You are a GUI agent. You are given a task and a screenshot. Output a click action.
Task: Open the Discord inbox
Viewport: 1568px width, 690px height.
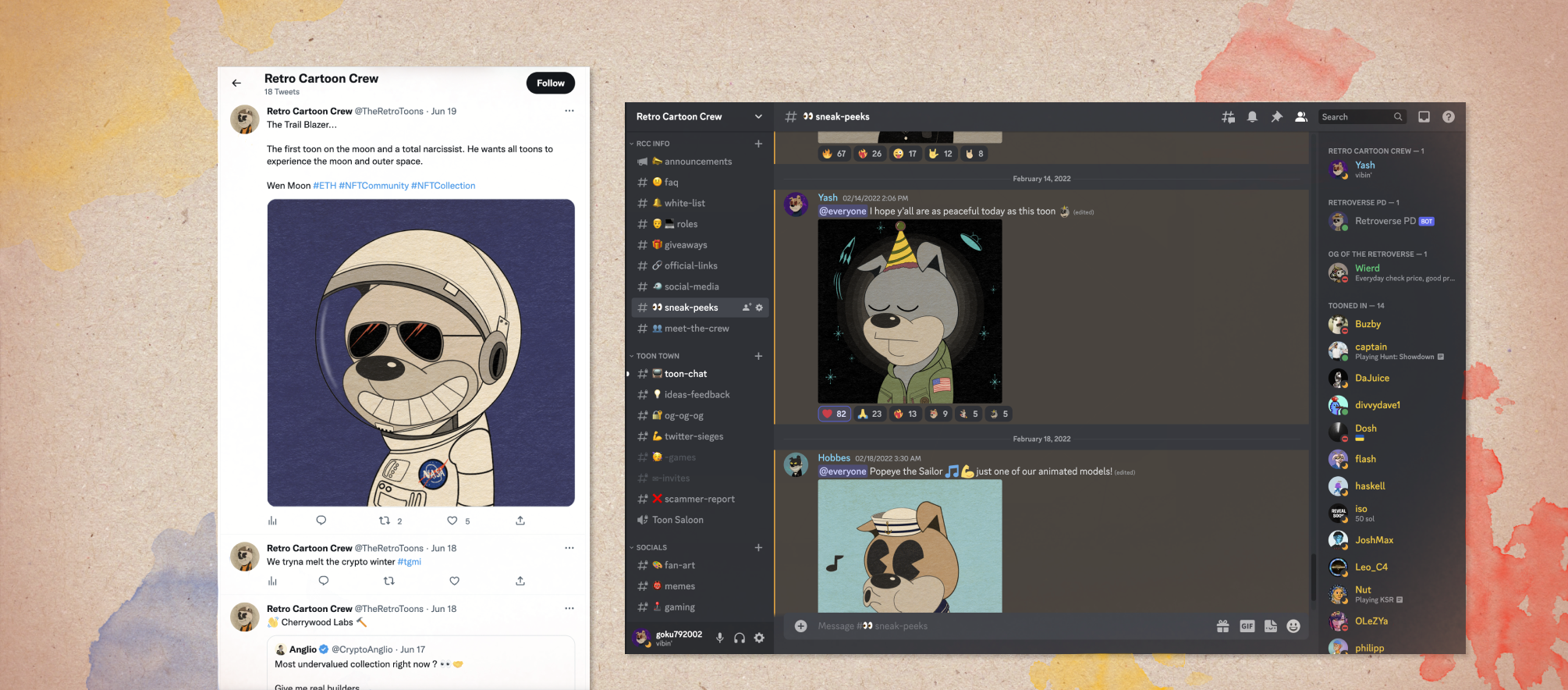(1424, 117)
